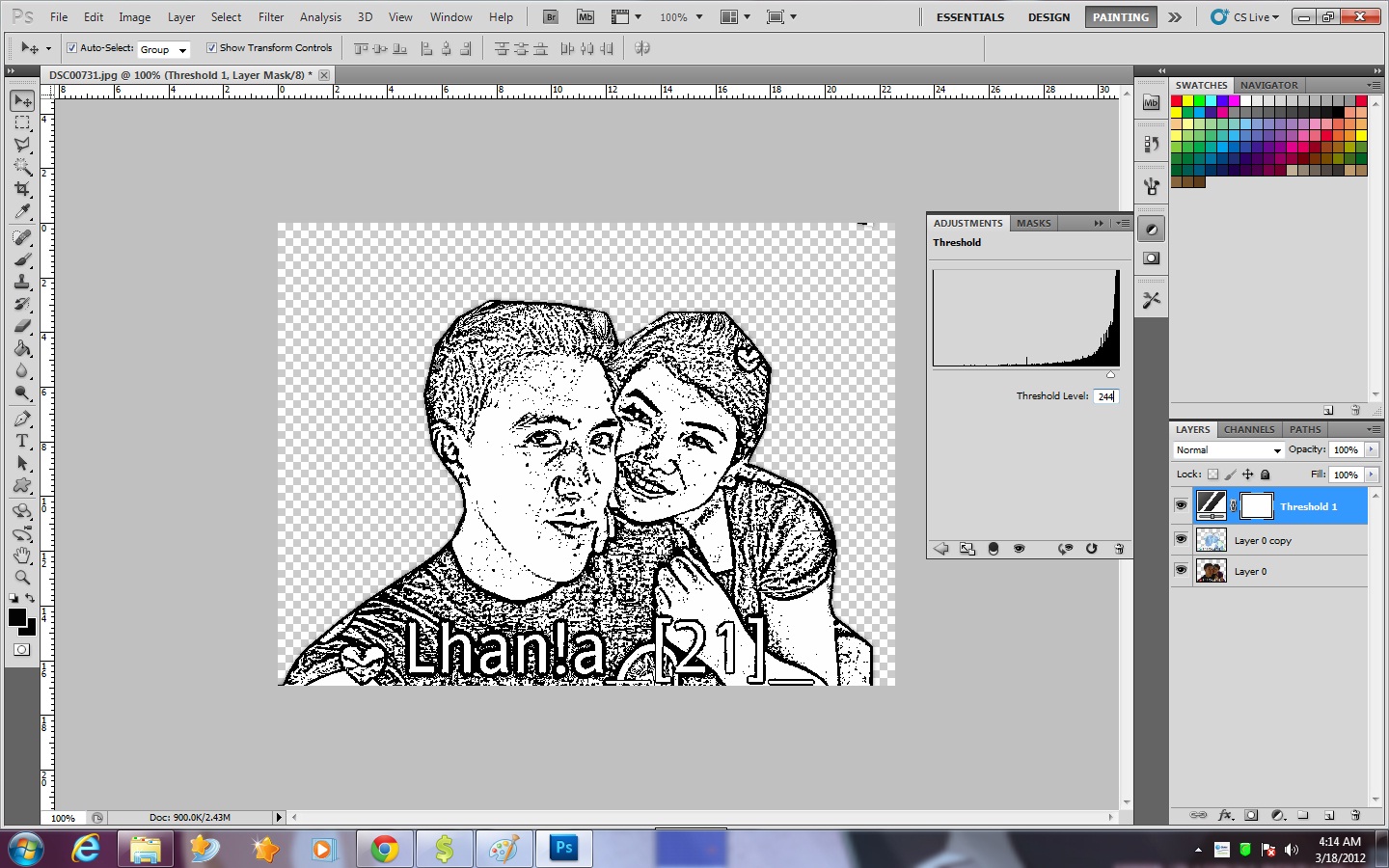The image size is (1389, 868).
Task: Open the Filter menu
Action: click(270, 16)
